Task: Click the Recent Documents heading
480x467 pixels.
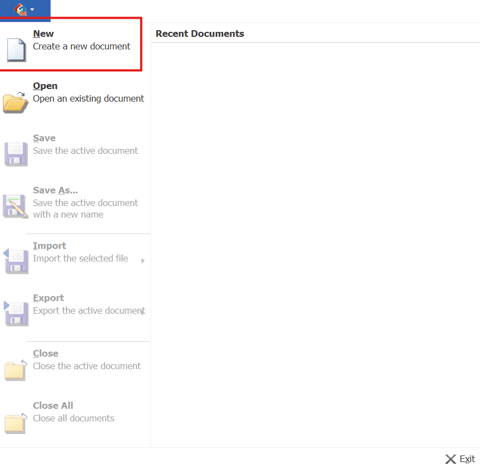Action: tap(200, 34)
